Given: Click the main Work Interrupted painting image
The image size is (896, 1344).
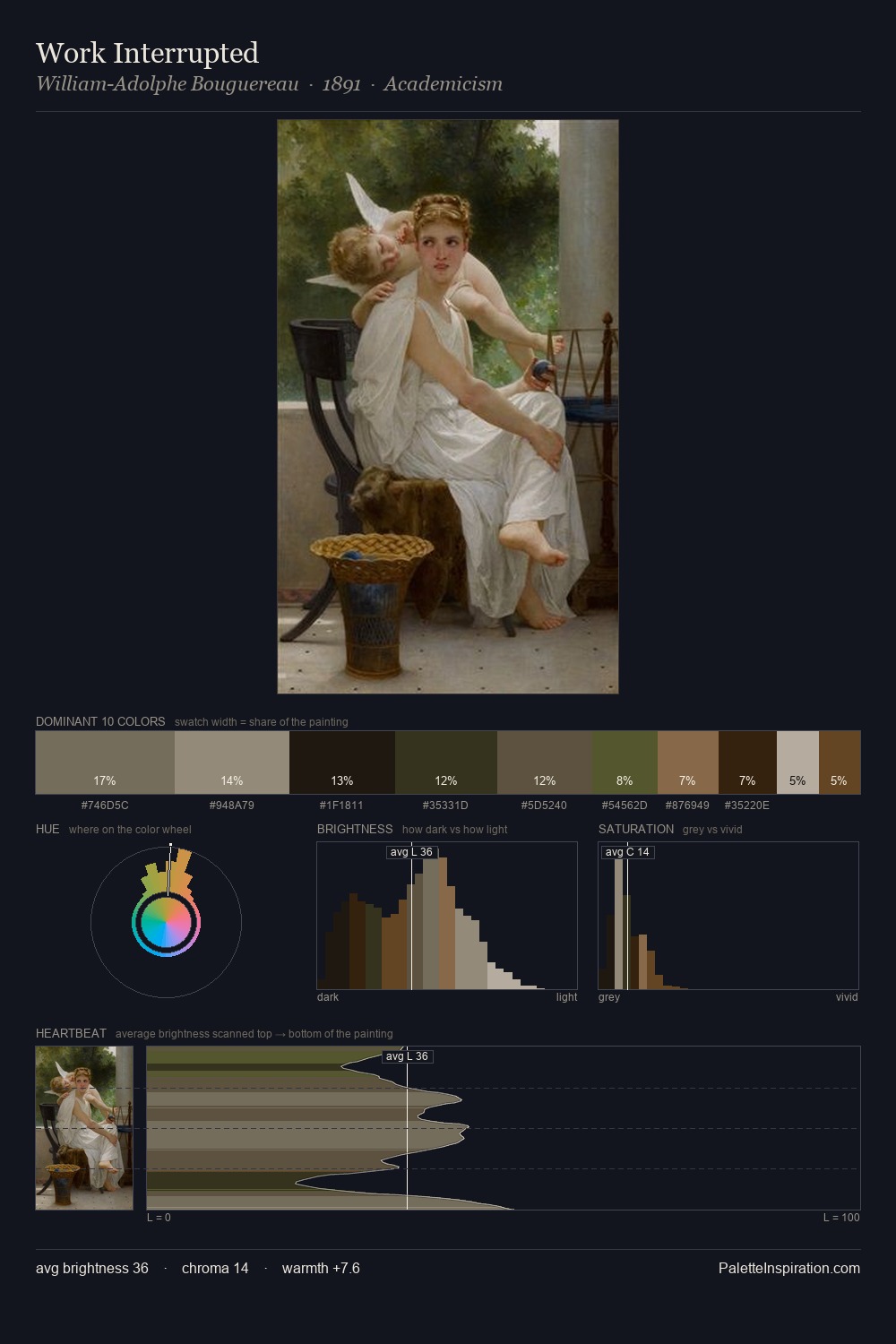Looking at the screenshot, I should coord(448,407).
